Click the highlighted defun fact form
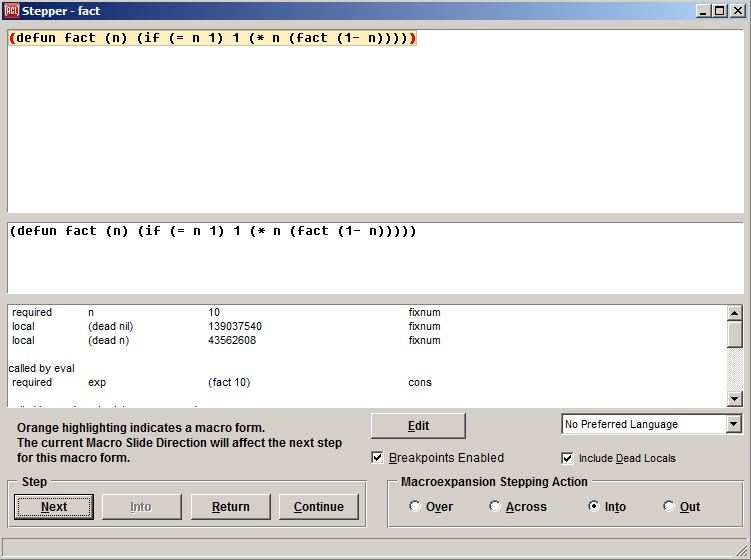The height and width of the screenshot is (560, 751). [x=212, y=38]
